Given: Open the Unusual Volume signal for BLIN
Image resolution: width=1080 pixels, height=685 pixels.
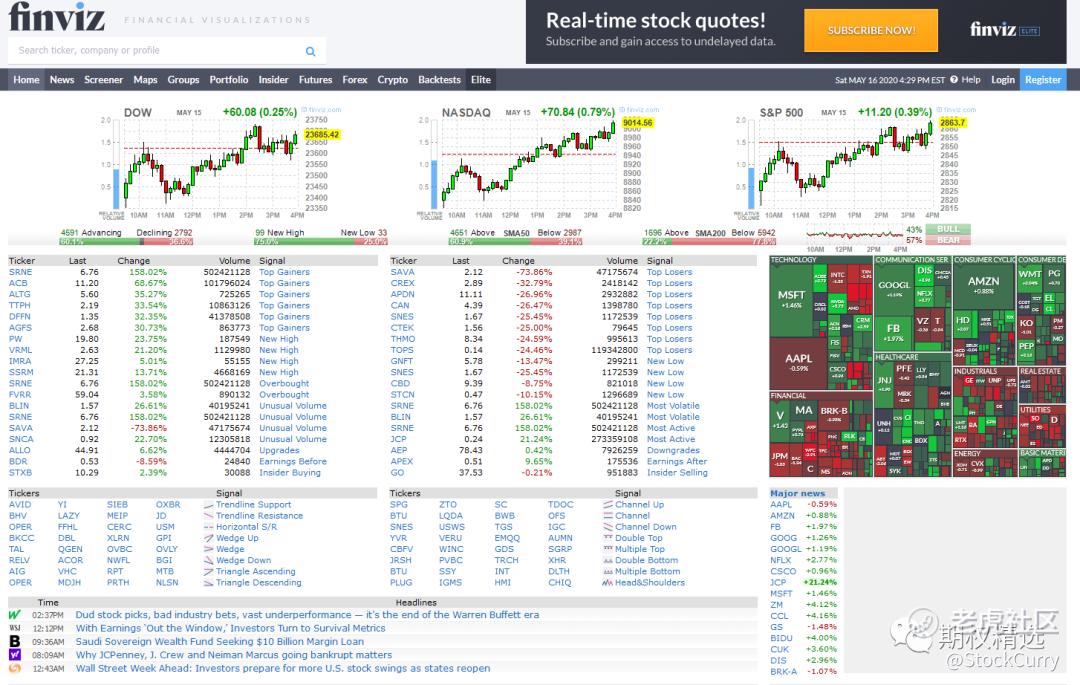Looking at the screenshot, I should (293, 405).
